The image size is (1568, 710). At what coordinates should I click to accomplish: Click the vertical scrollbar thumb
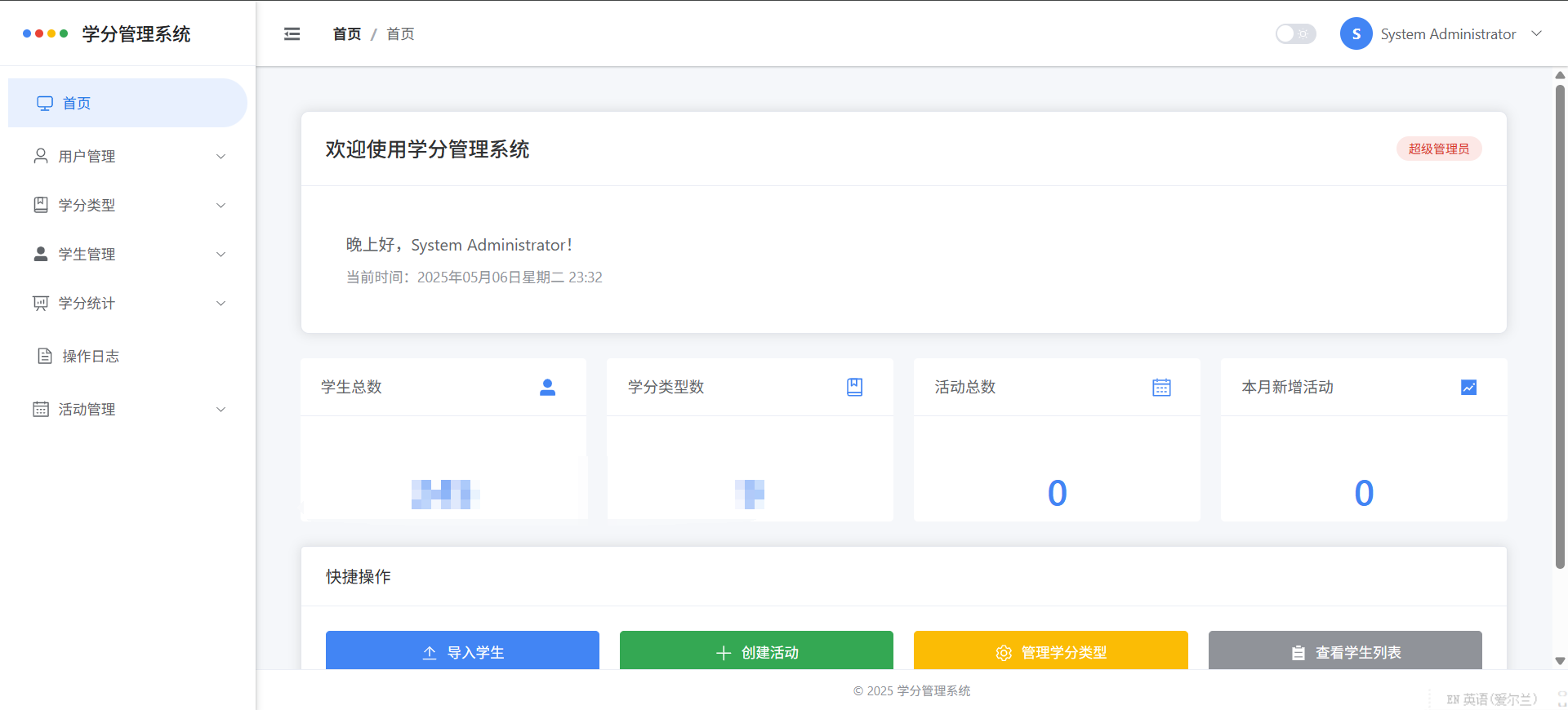point(1560,326)
